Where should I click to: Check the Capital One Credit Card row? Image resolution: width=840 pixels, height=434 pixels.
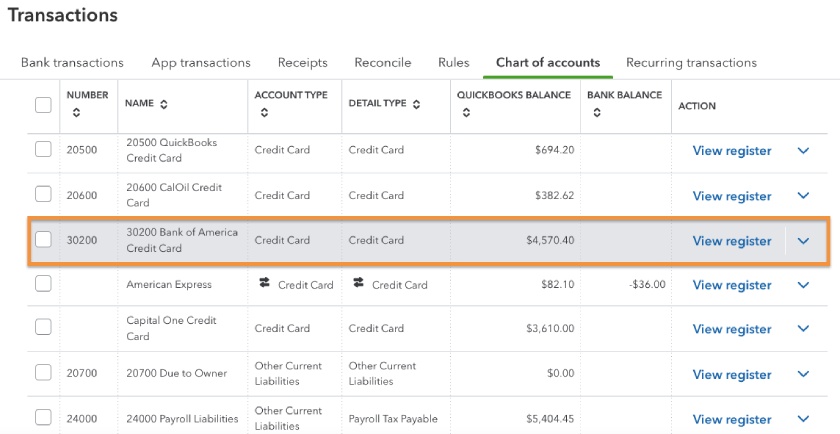(x=43, y=327)
